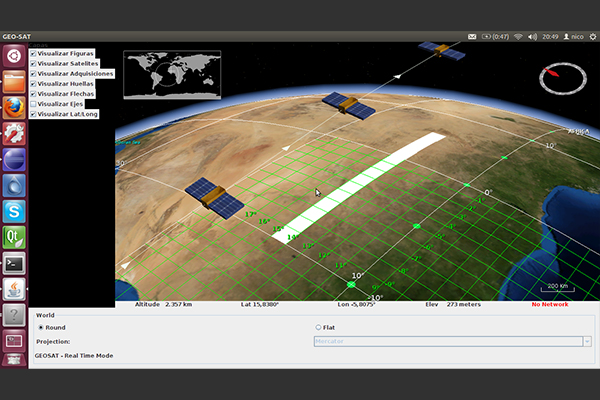
Task: Select the Flat world radio button
Action: click(318, 327)
